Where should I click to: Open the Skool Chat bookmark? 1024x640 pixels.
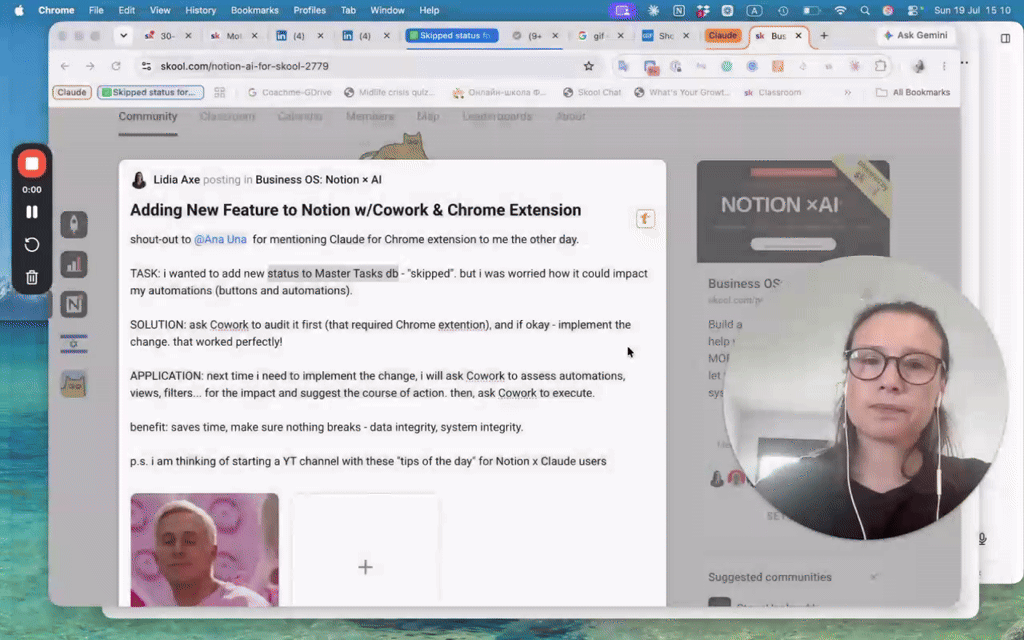coord(592,92)
